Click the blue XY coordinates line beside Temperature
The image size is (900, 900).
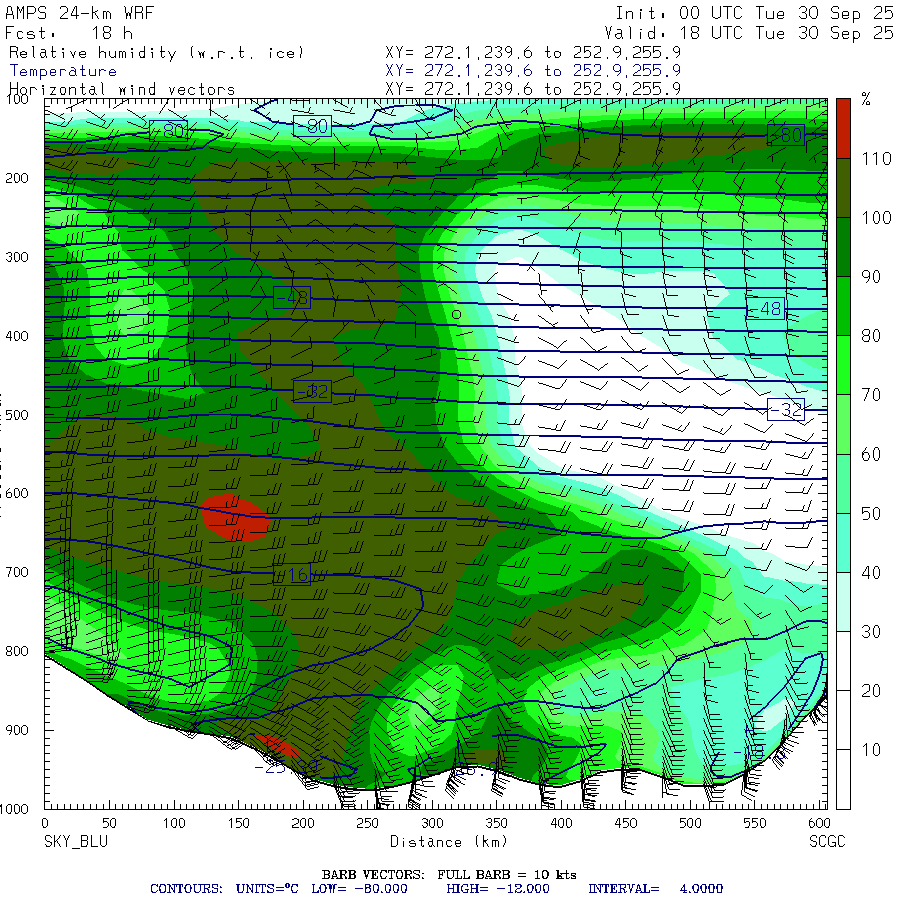click(x=533, y=71)
